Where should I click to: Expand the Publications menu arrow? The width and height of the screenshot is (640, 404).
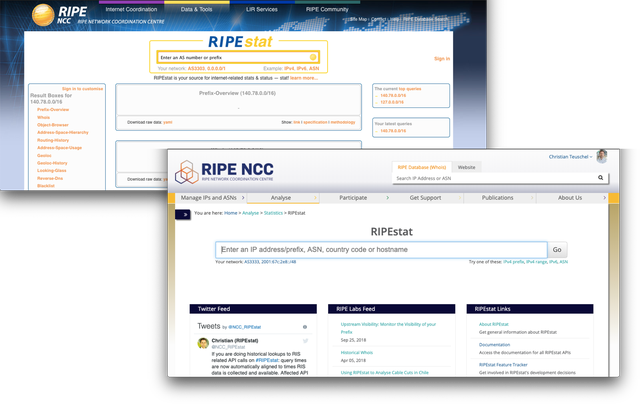coord(532,198)
